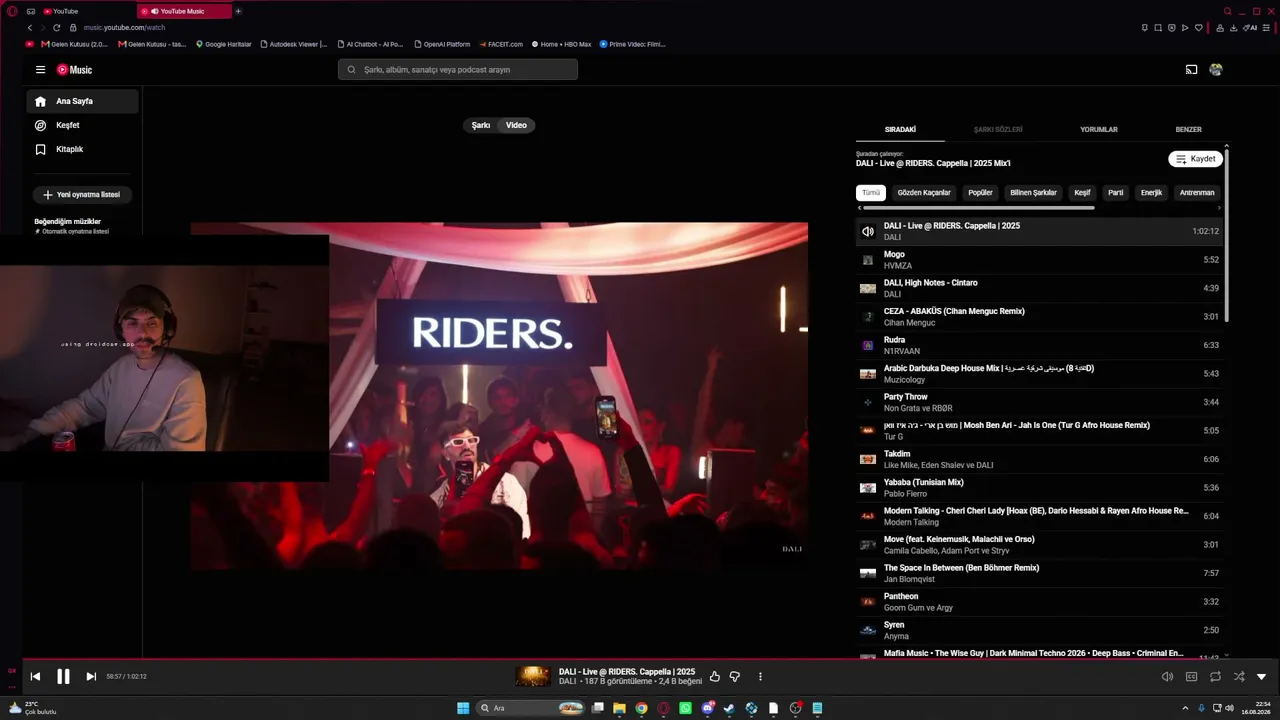
Task: Click the Syren by Anyma queue thumbnail
Action: click(868, 631)
